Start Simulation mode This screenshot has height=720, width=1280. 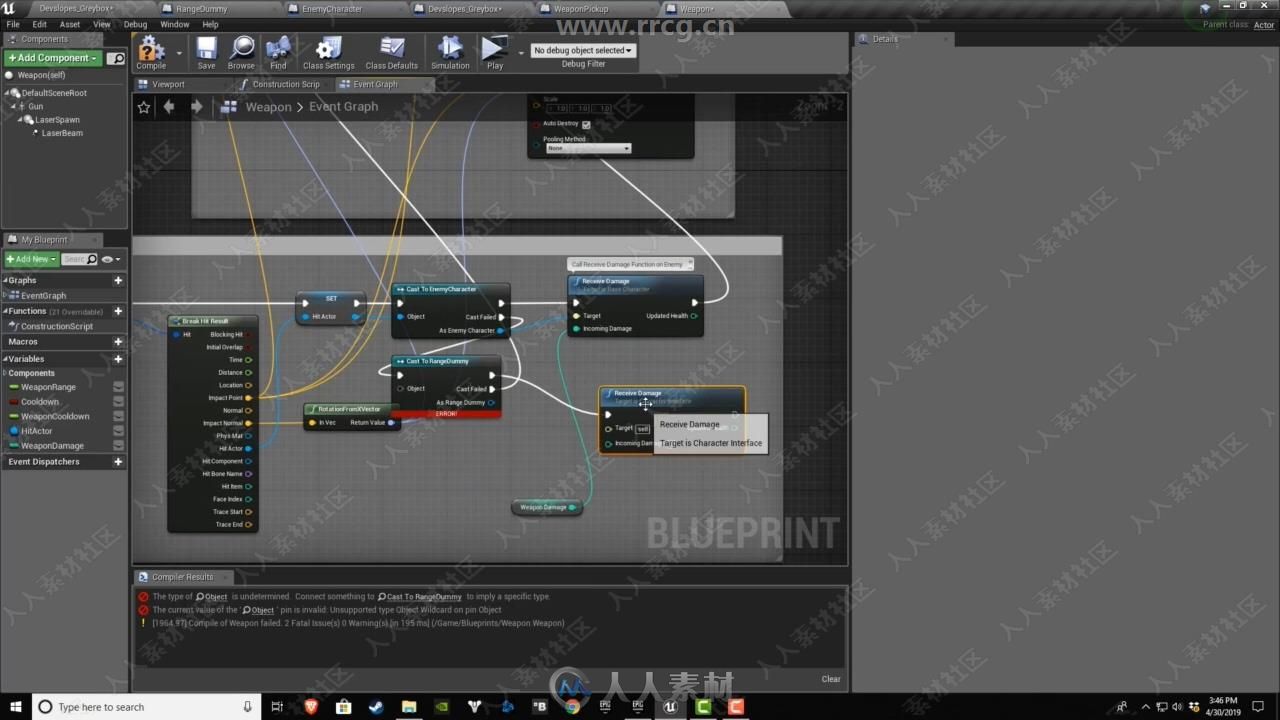[450, 53]
